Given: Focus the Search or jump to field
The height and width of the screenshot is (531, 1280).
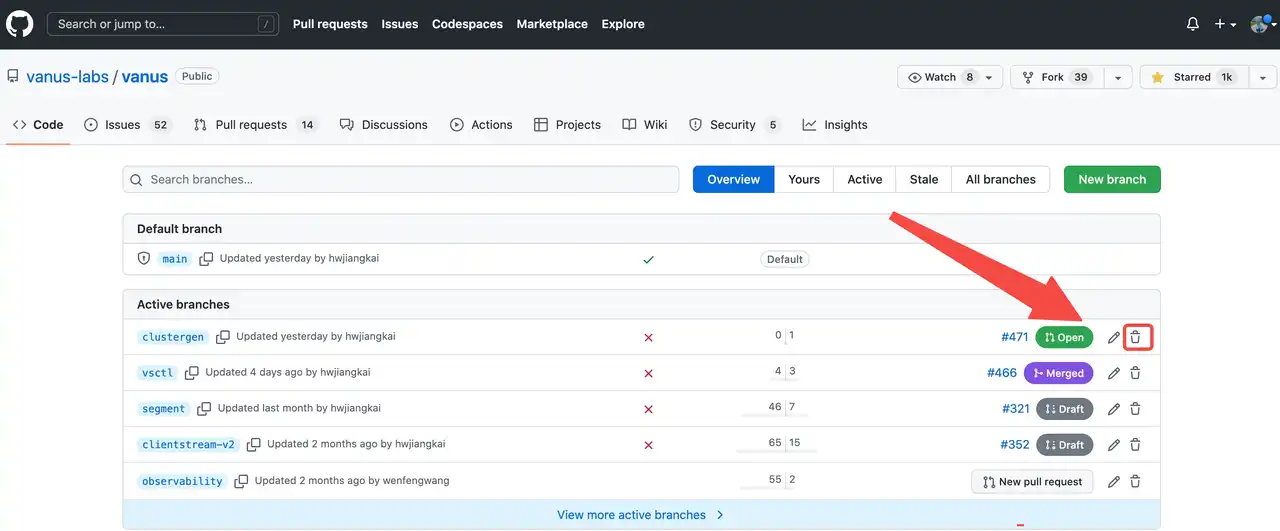Looking at the screenshot, I should [163, 24].
